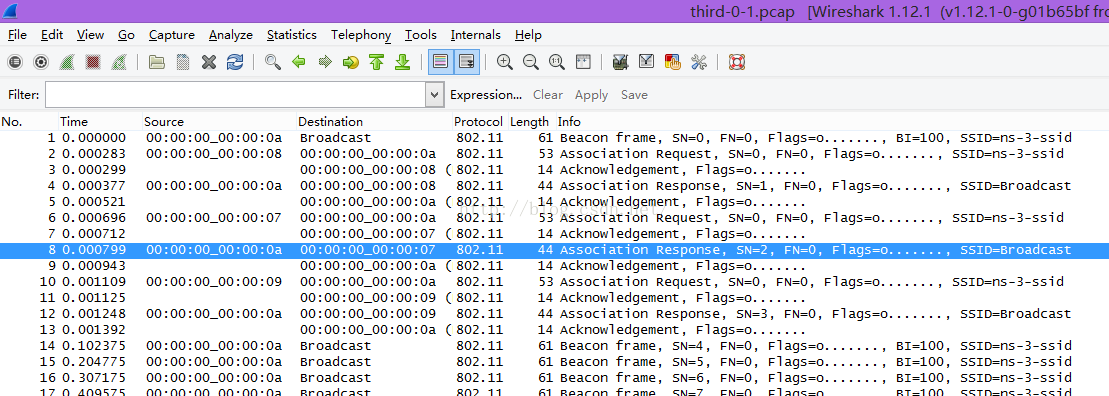Viewport: 1109px width, 396px height.
Task: Open preferences wrench icon
Action: [x=699, y=62]
